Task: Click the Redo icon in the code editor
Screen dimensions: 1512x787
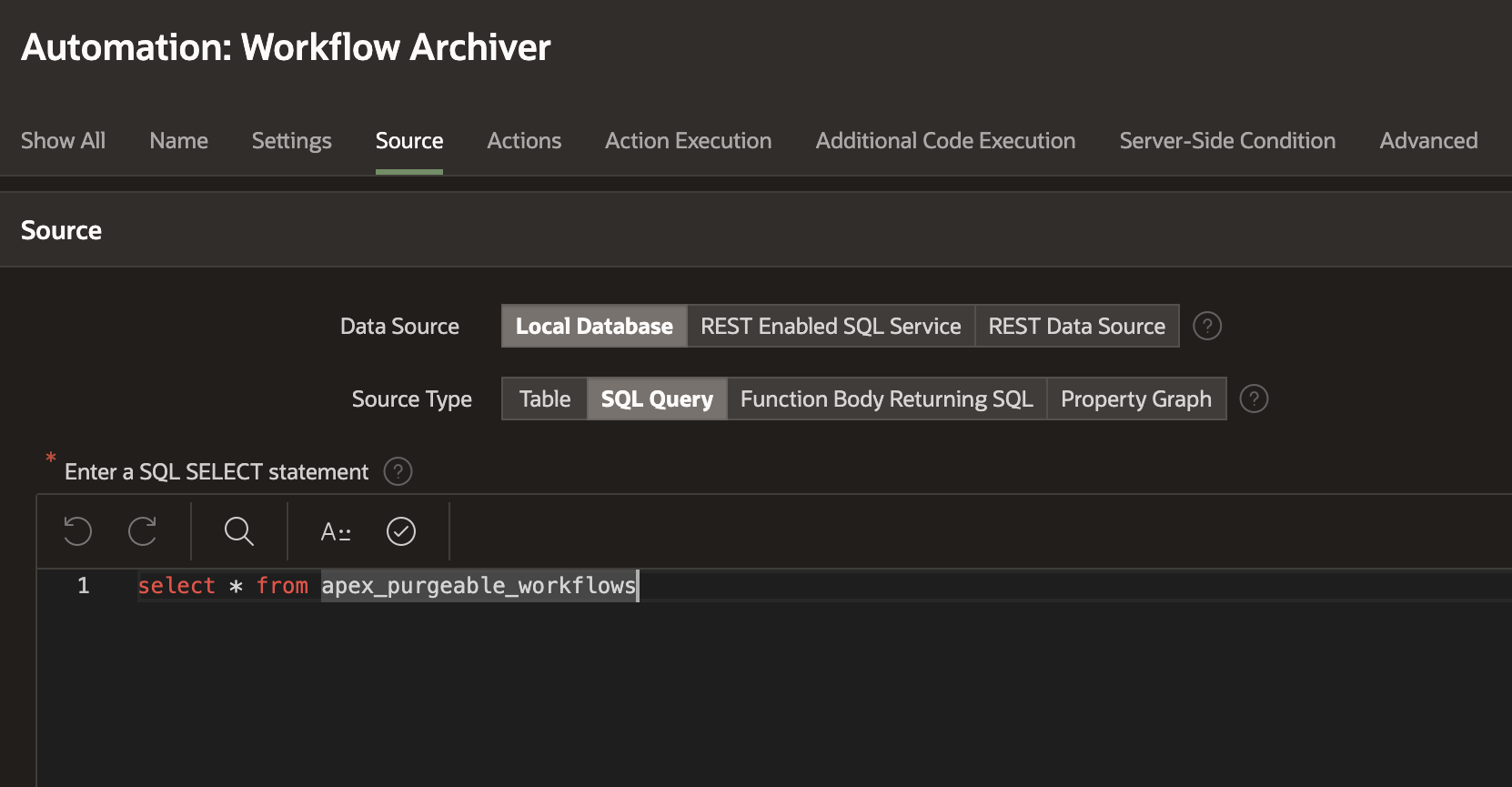Action: click(143, 531)
